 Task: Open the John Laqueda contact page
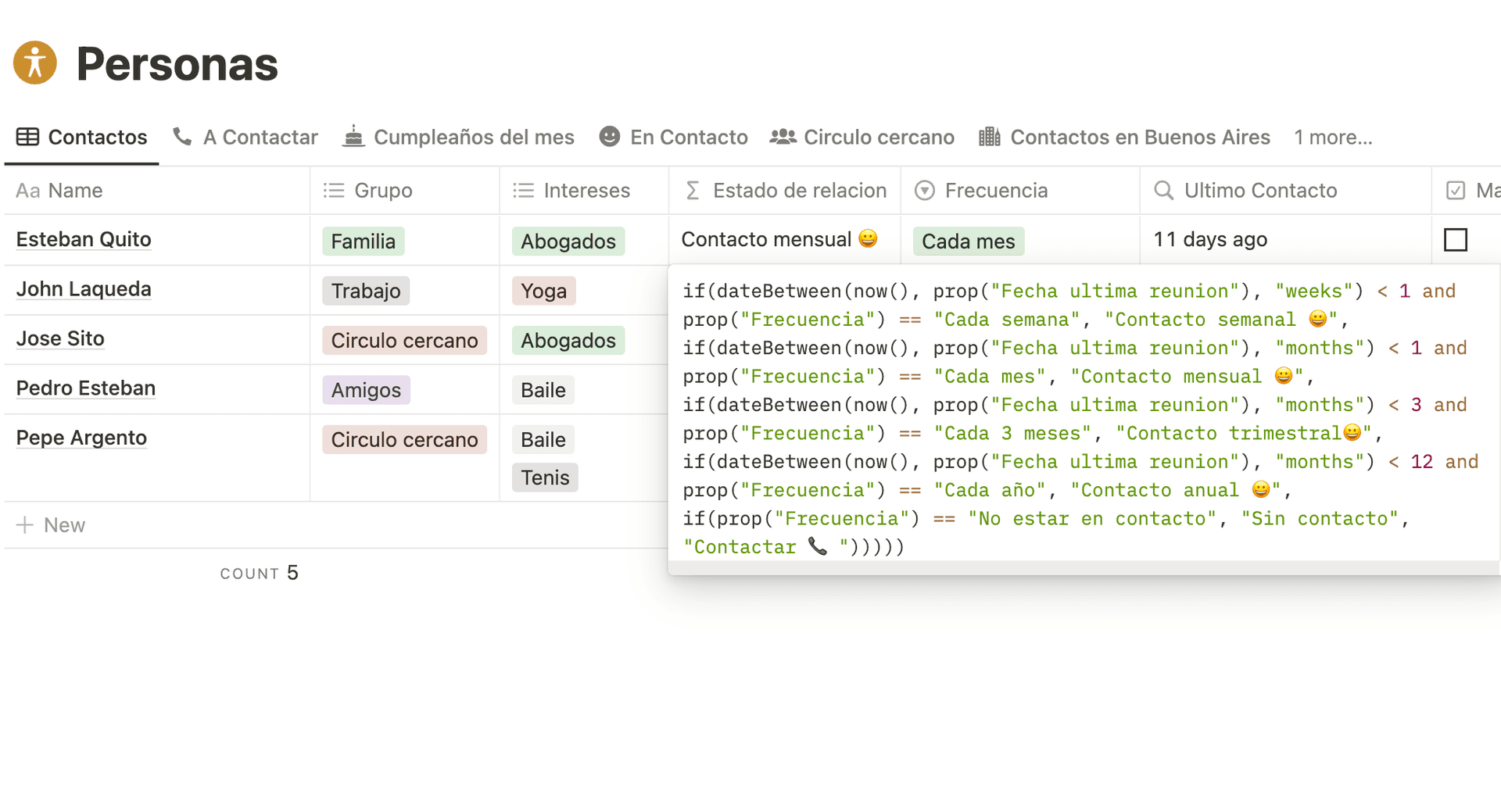(84, 289)
